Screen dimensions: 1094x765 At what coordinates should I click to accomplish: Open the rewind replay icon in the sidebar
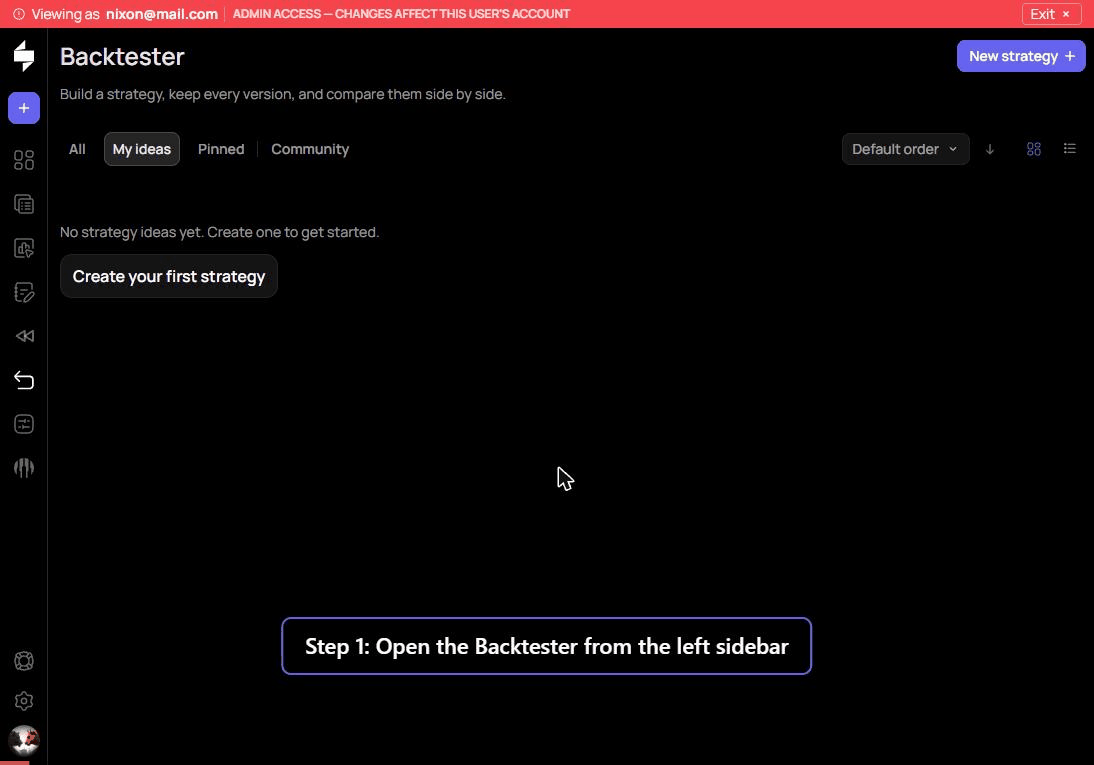(24, 336)
